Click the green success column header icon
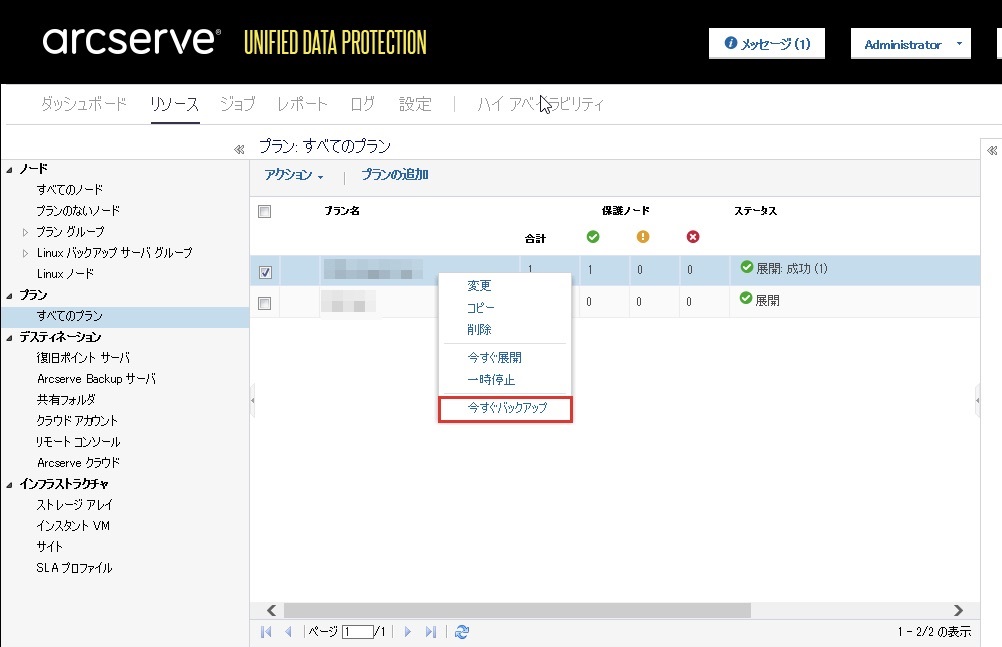Image resolution: width=1002 pixels, height=647 pixels. click(x=593, y=237)
